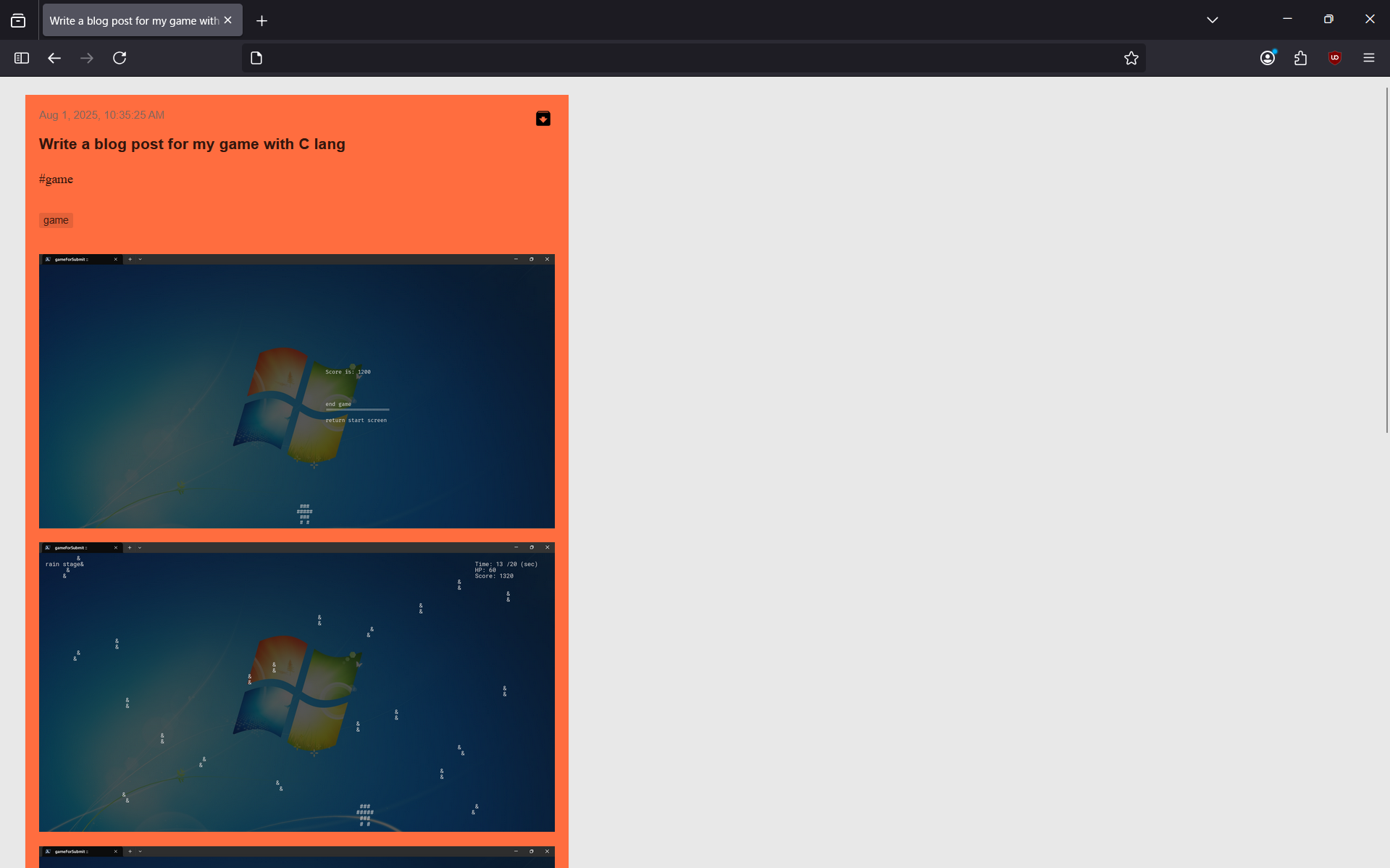The width and height of the screenshot is (1390, 868).
Task: Expand the list all tabs chevron
Action: 1213,20
